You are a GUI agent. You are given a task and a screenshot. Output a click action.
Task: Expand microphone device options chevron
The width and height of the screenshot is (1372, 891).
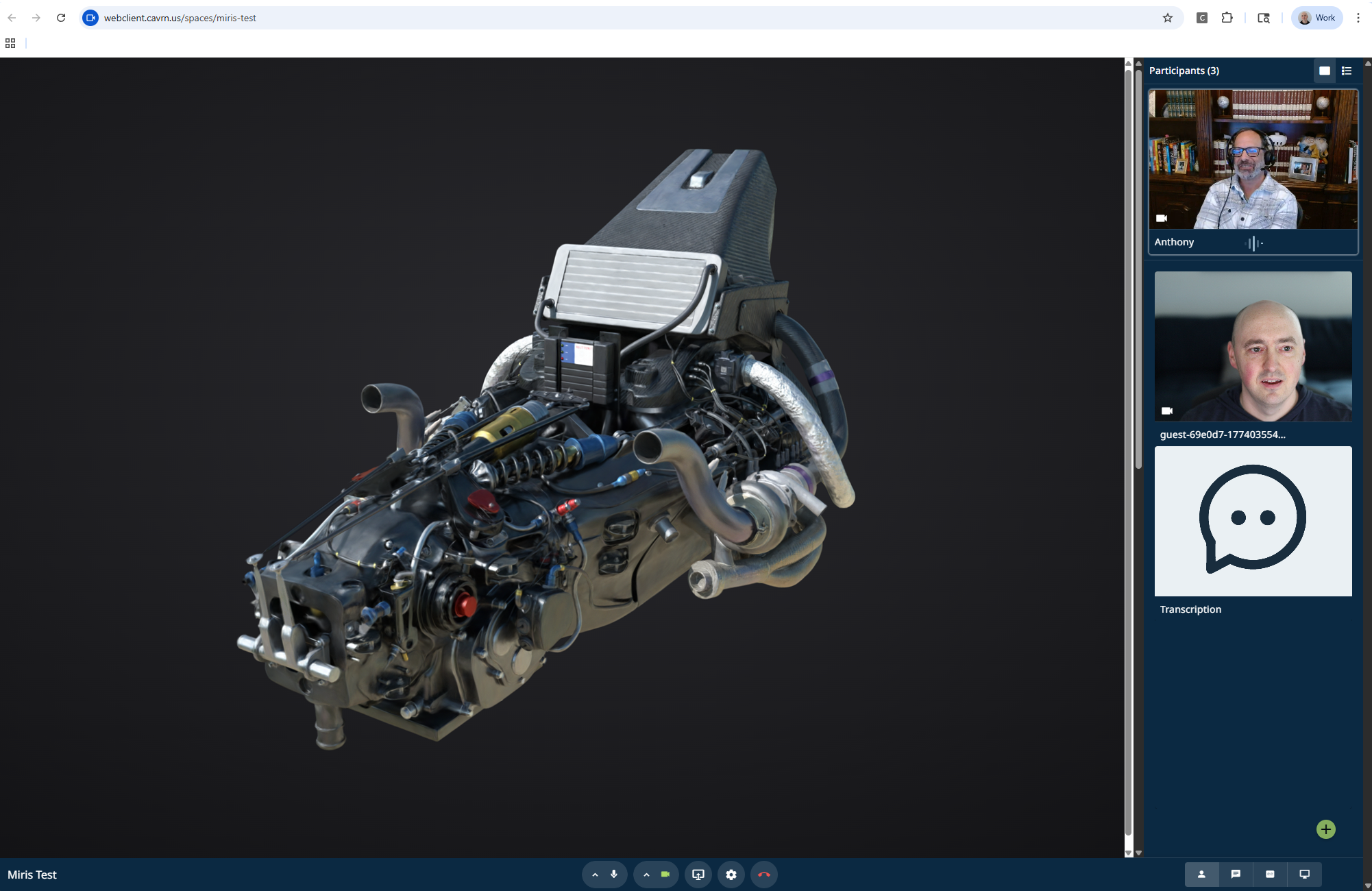point(595,875)
